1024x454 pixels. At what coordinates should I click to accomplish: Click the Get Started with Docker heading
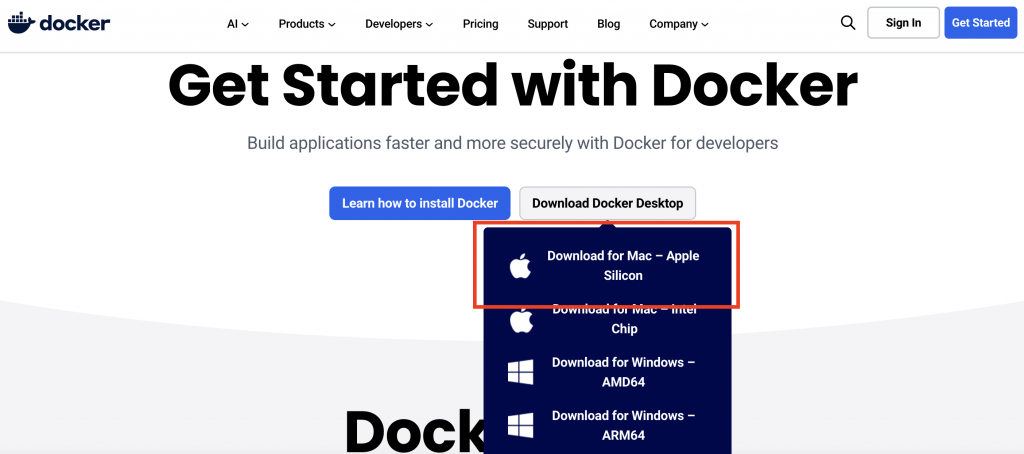coord(513,86)
